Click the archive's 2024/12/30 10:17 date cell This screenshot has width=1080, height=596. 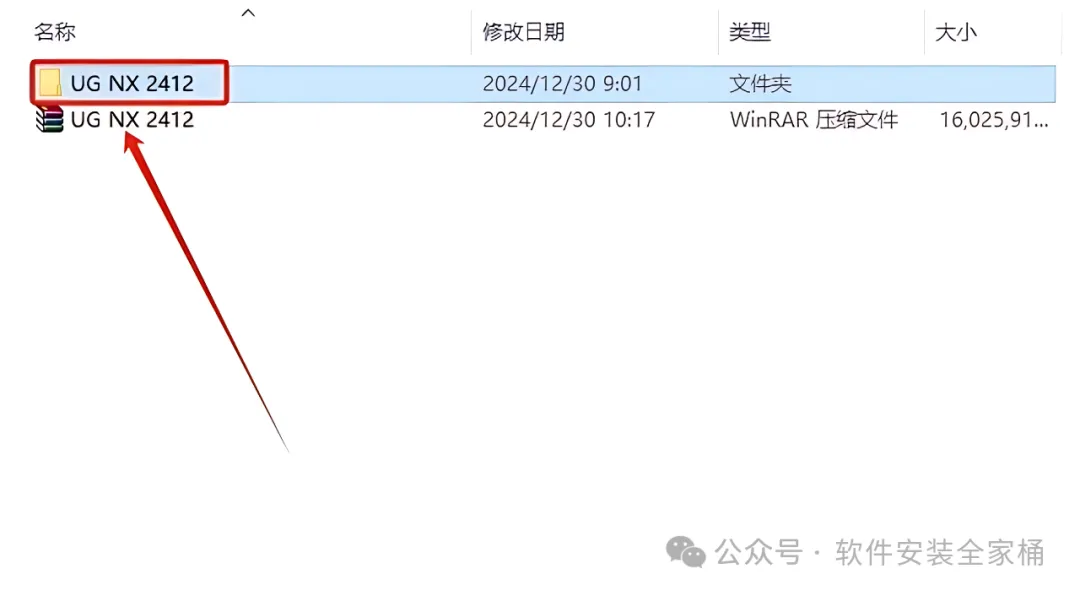pyautogui.click(x=569, y=120)
